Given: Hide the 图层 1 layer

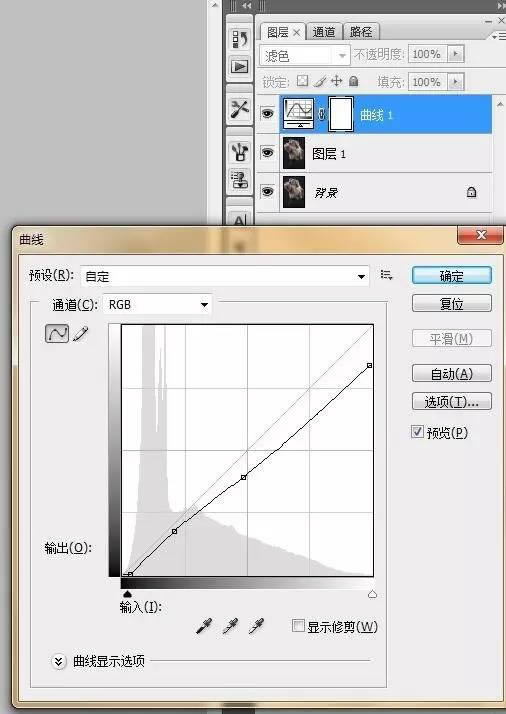Looking at the screenshot, I should (267, 153).
